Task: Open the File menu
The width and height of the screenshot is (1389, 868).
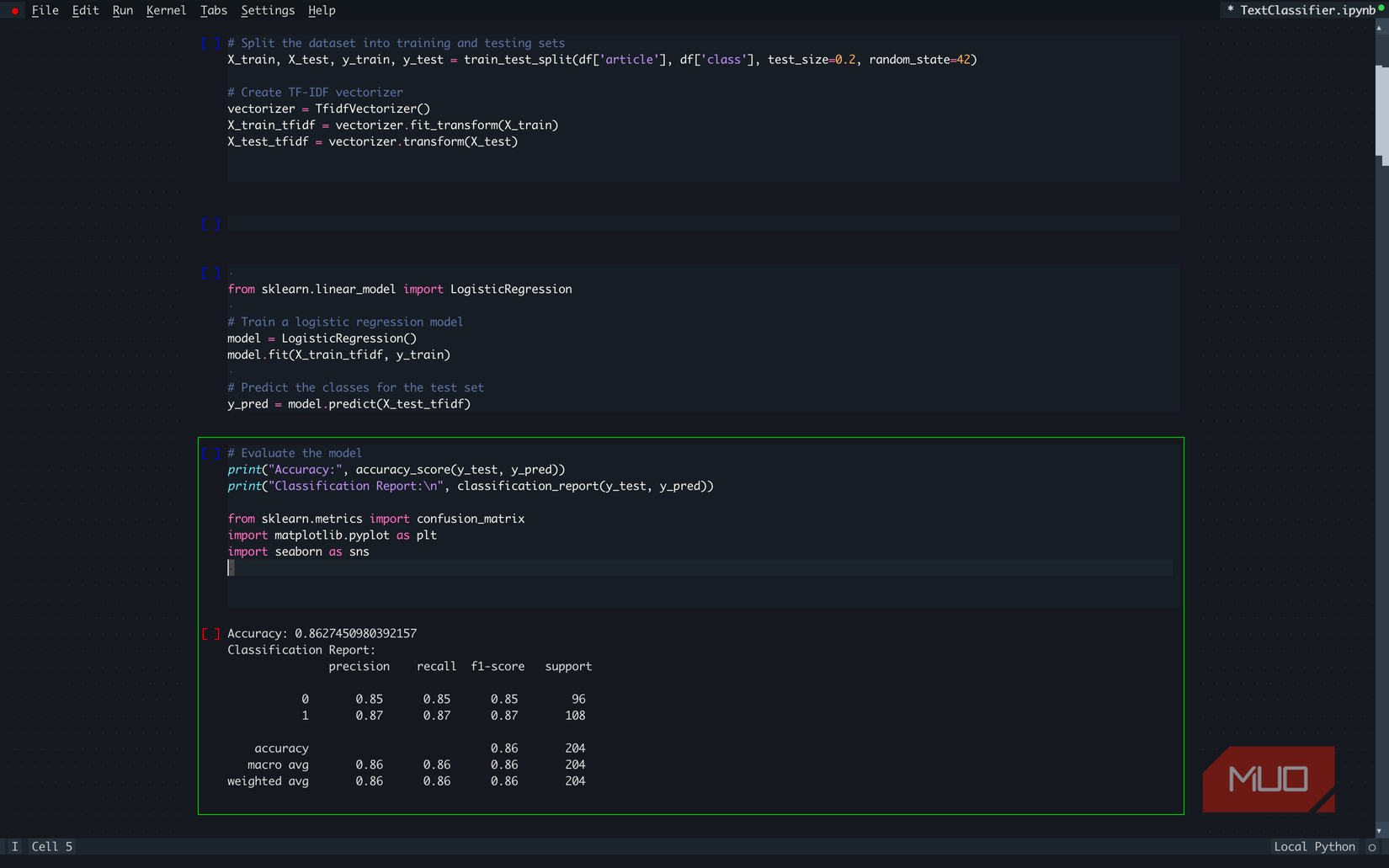Action: point(45,11)
